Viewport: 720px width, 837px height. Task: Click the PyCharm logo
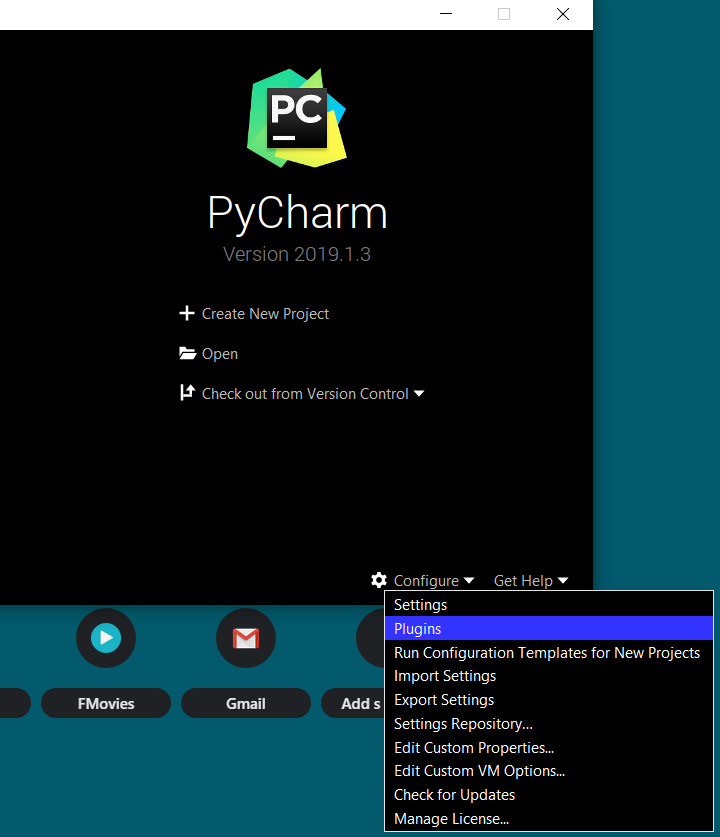pyautogui.click(x=296, y=118)
